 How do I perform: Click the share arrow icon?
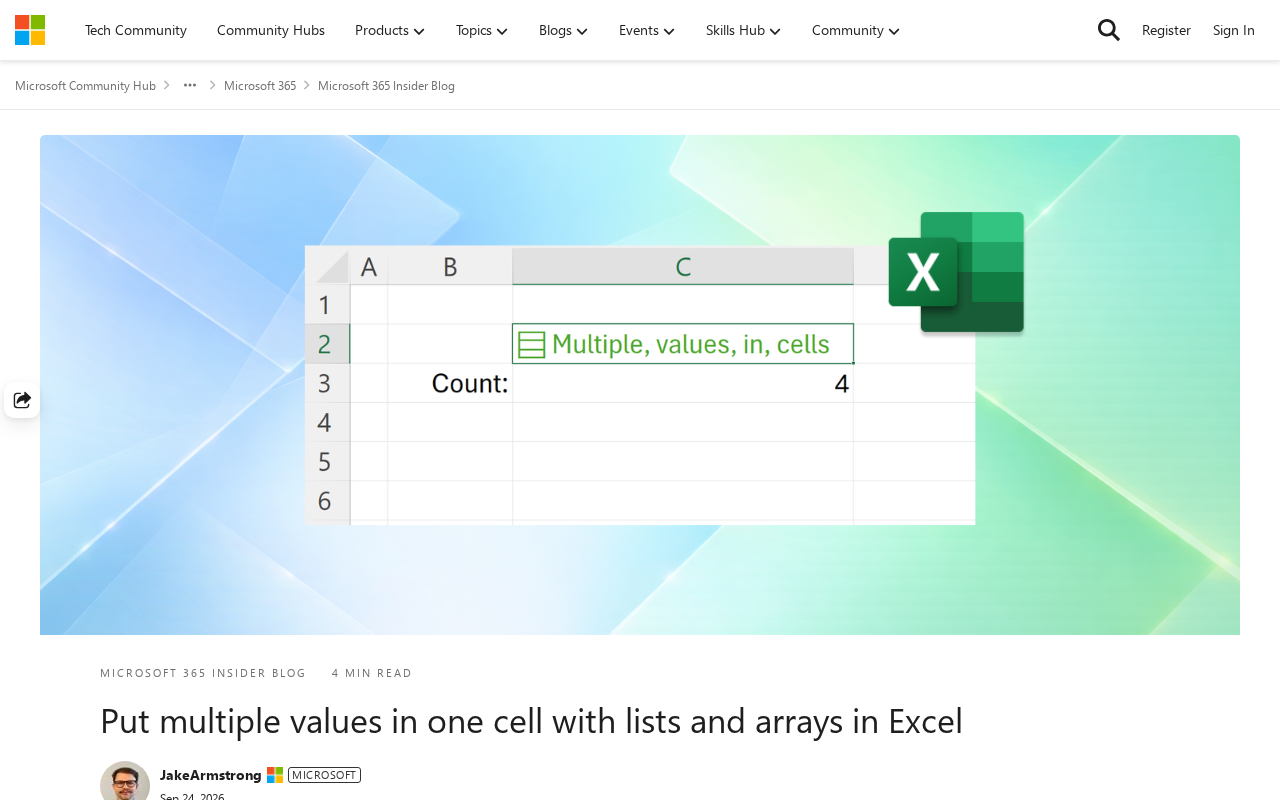tap(22, 400)
